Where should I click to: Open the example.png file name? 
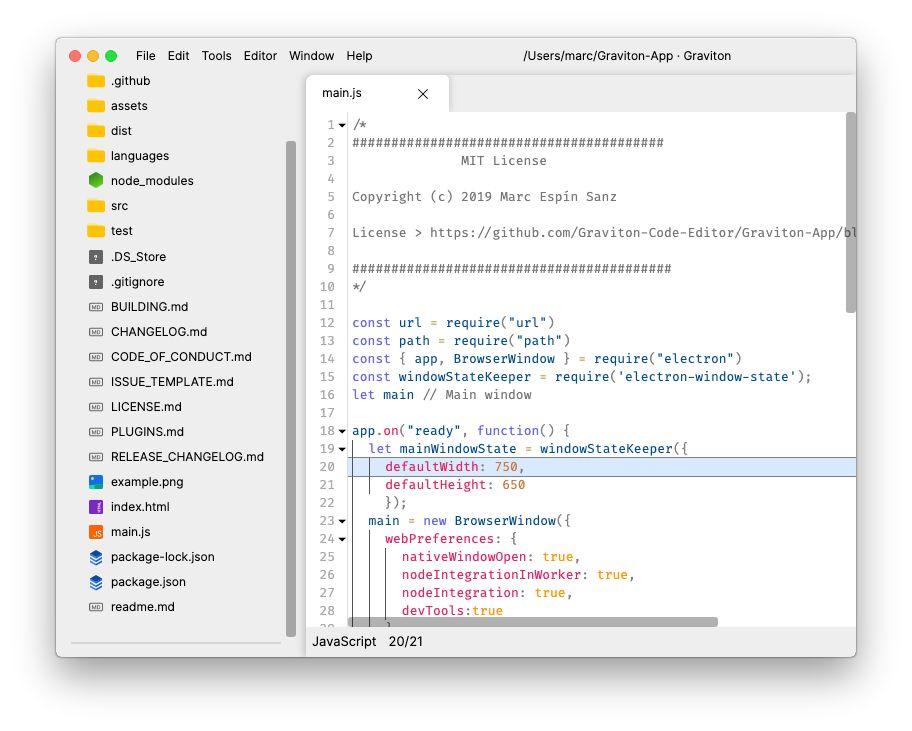coord(147,482)
